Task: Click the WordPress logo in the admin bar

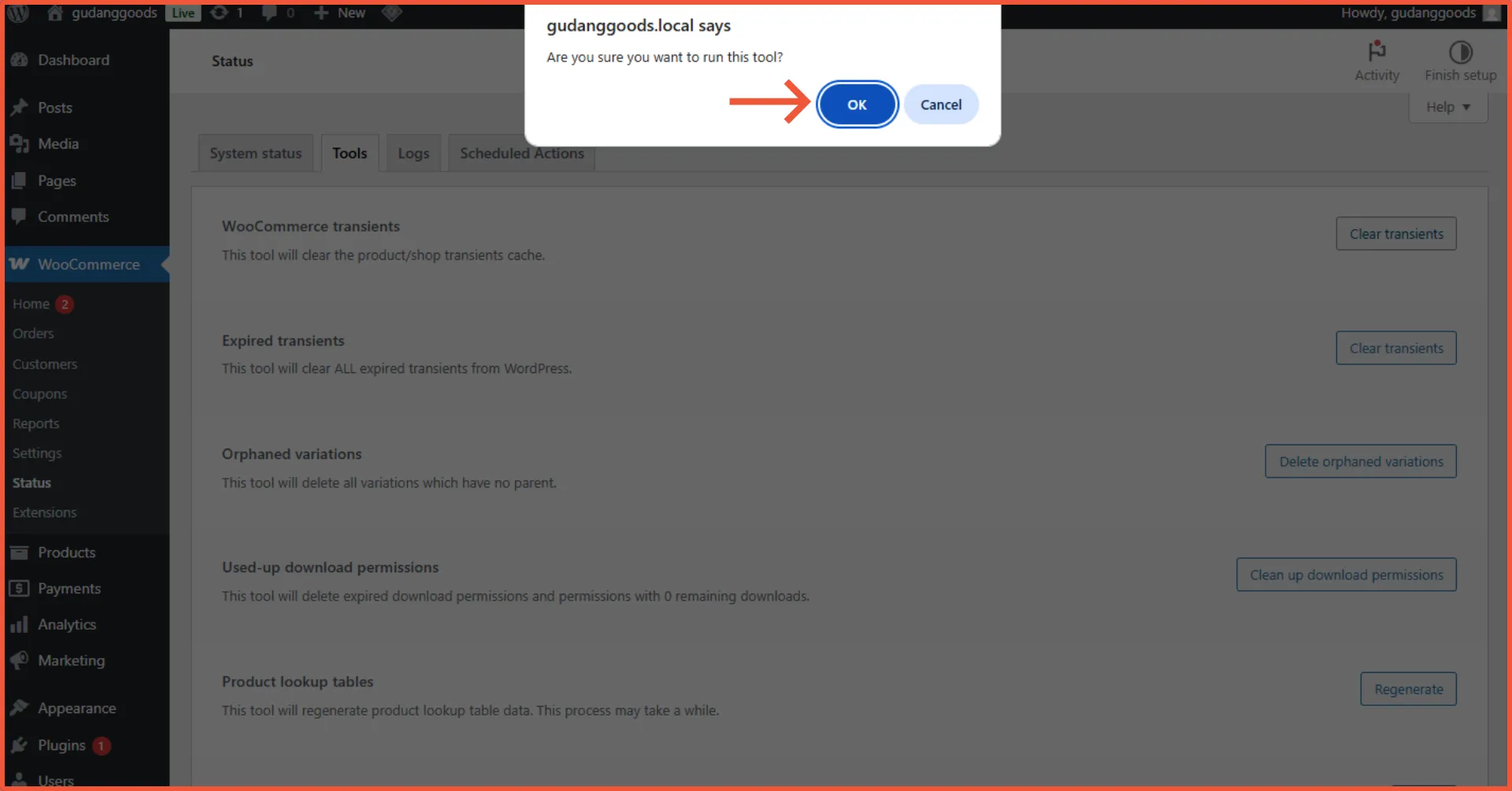Action: [17, 13]
